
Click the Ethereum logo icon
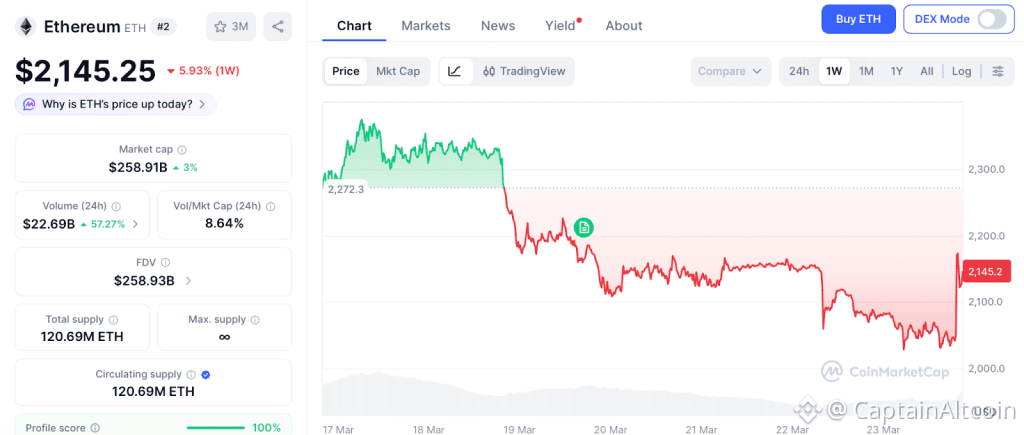click(25, 26)
